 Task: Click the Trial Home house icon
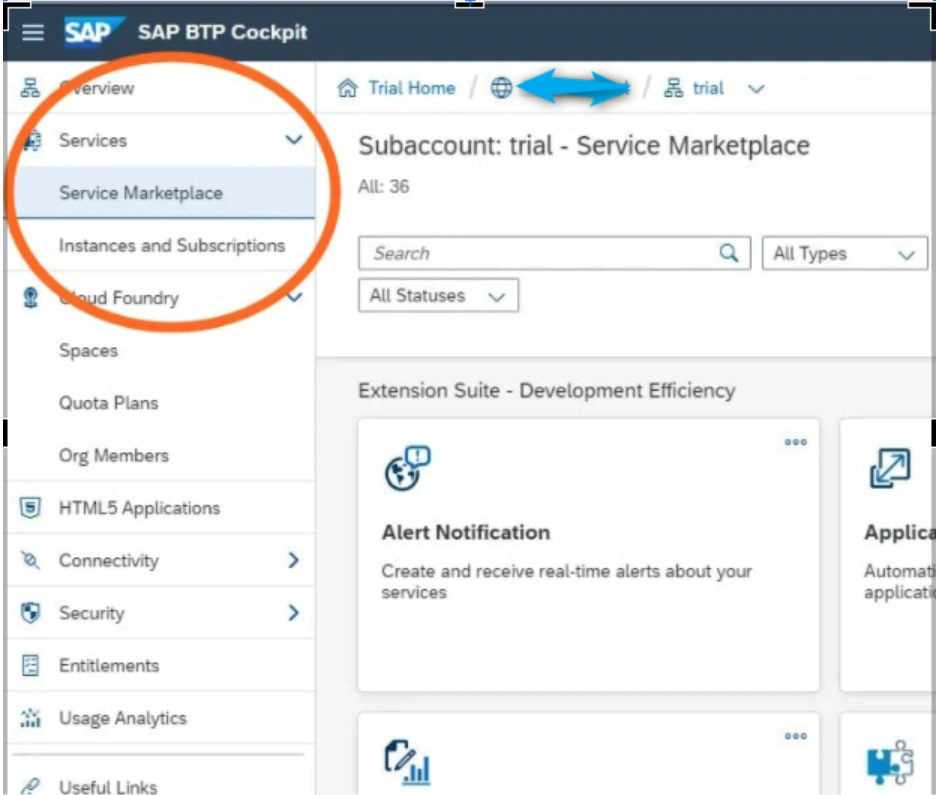point(347,88)
